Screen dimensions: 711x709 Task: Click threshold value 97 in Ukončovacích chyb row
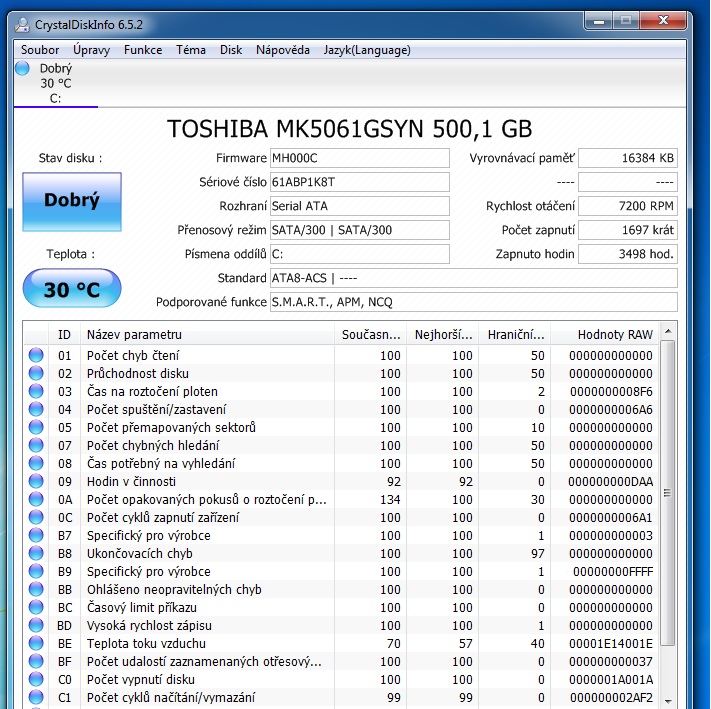coord(537,553)
